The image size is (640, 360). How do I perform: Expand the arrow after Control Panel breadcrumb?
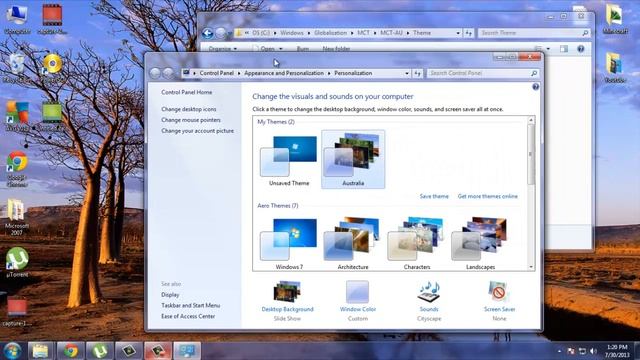[239, 73]
